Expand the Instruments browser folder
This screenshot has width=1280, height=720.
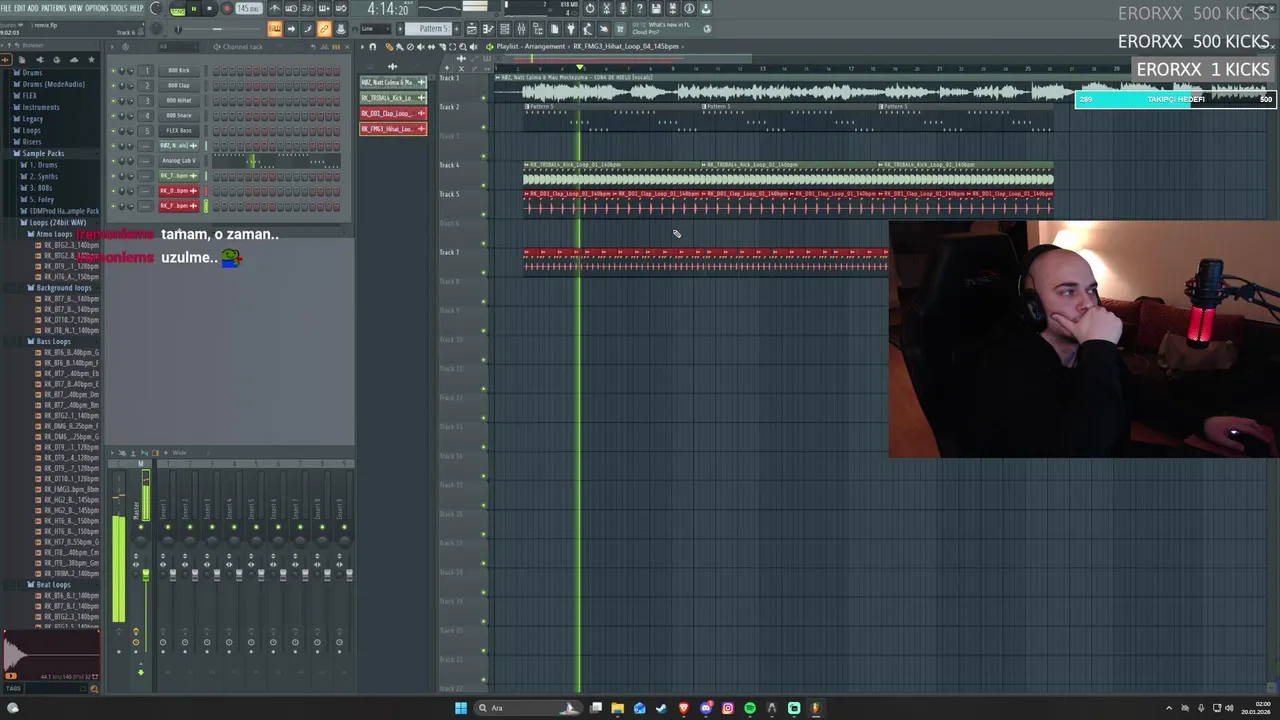(40, 107)
